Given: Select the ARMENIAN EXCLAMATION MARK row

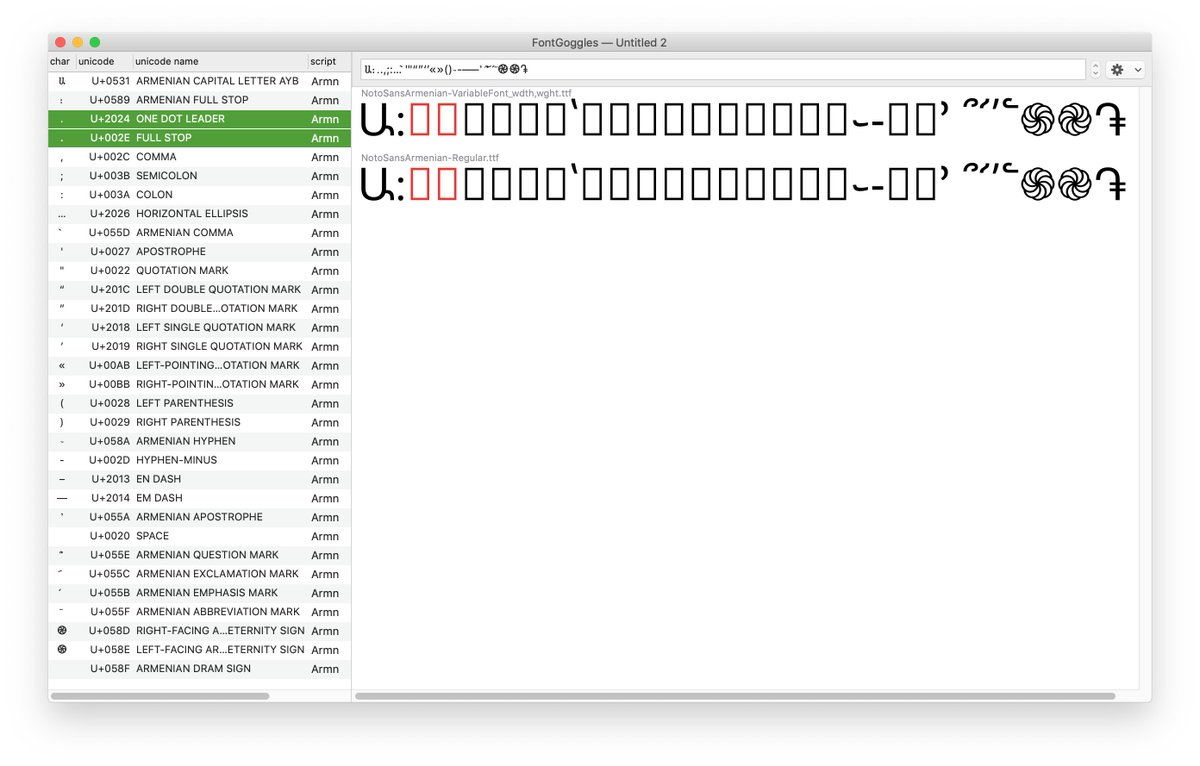Looking at the screenshot, I should point(200,575).
